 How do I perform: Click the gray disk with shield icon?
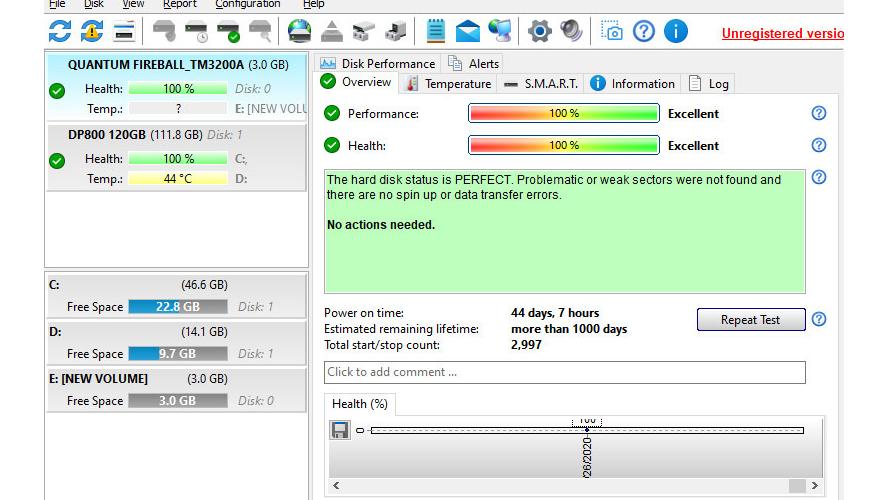(164, 31)
